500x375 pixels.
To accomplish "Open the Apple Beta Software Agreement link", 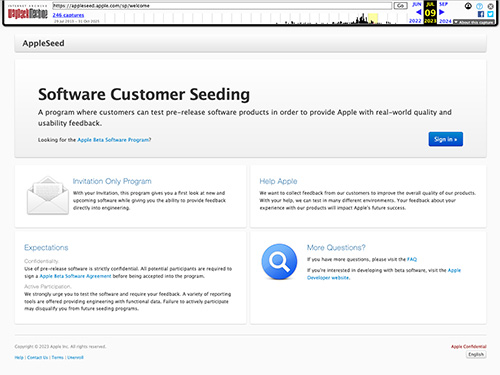I will coord(75,276).
